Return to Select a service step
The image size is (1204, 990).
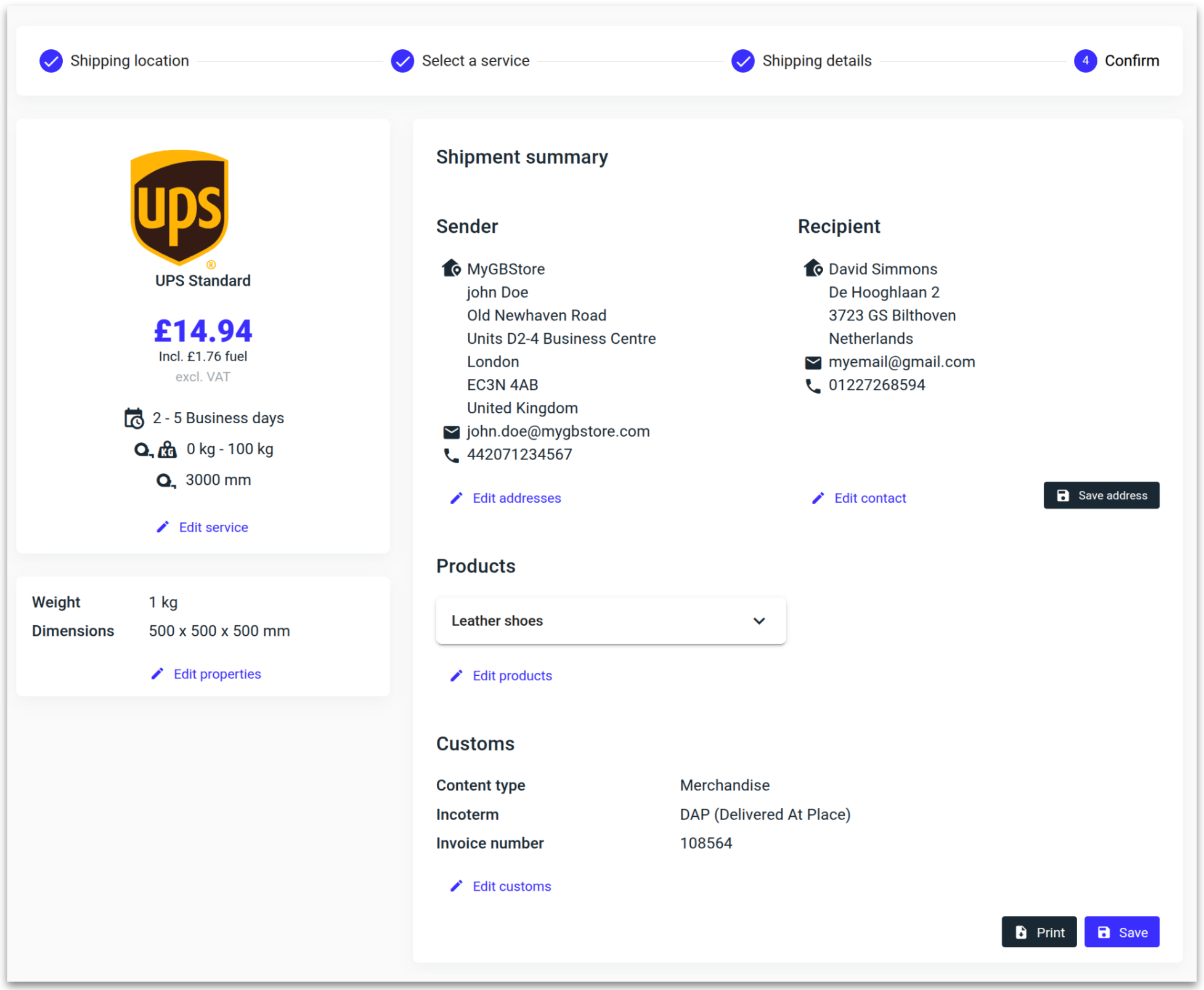[x=460, y=60]
